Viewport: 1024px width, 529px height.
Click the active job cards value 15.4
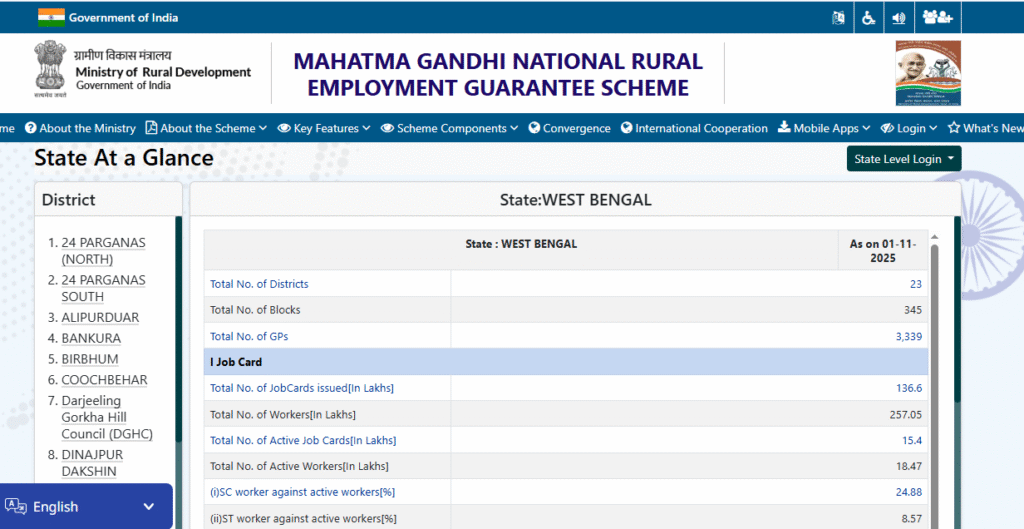pyautogui.click(x=912, y=441)
